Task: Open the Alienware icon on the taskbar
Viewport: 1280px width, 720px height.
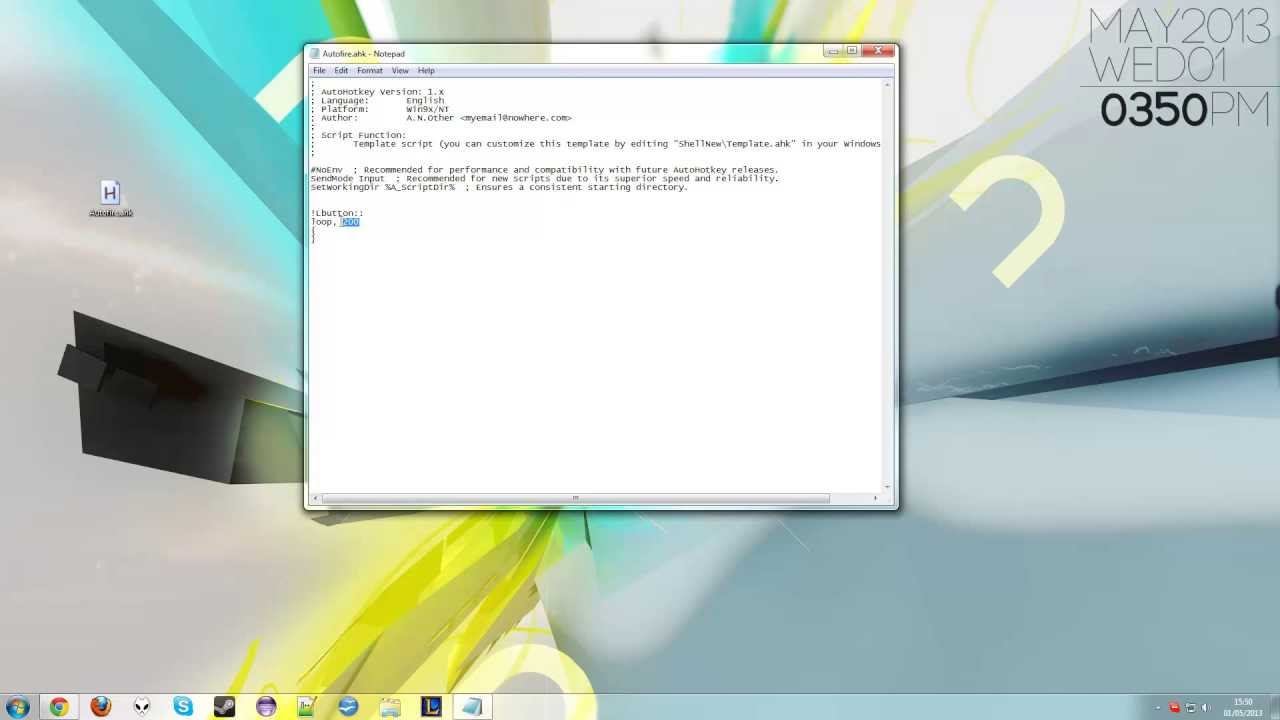Action: click(142, 707)
